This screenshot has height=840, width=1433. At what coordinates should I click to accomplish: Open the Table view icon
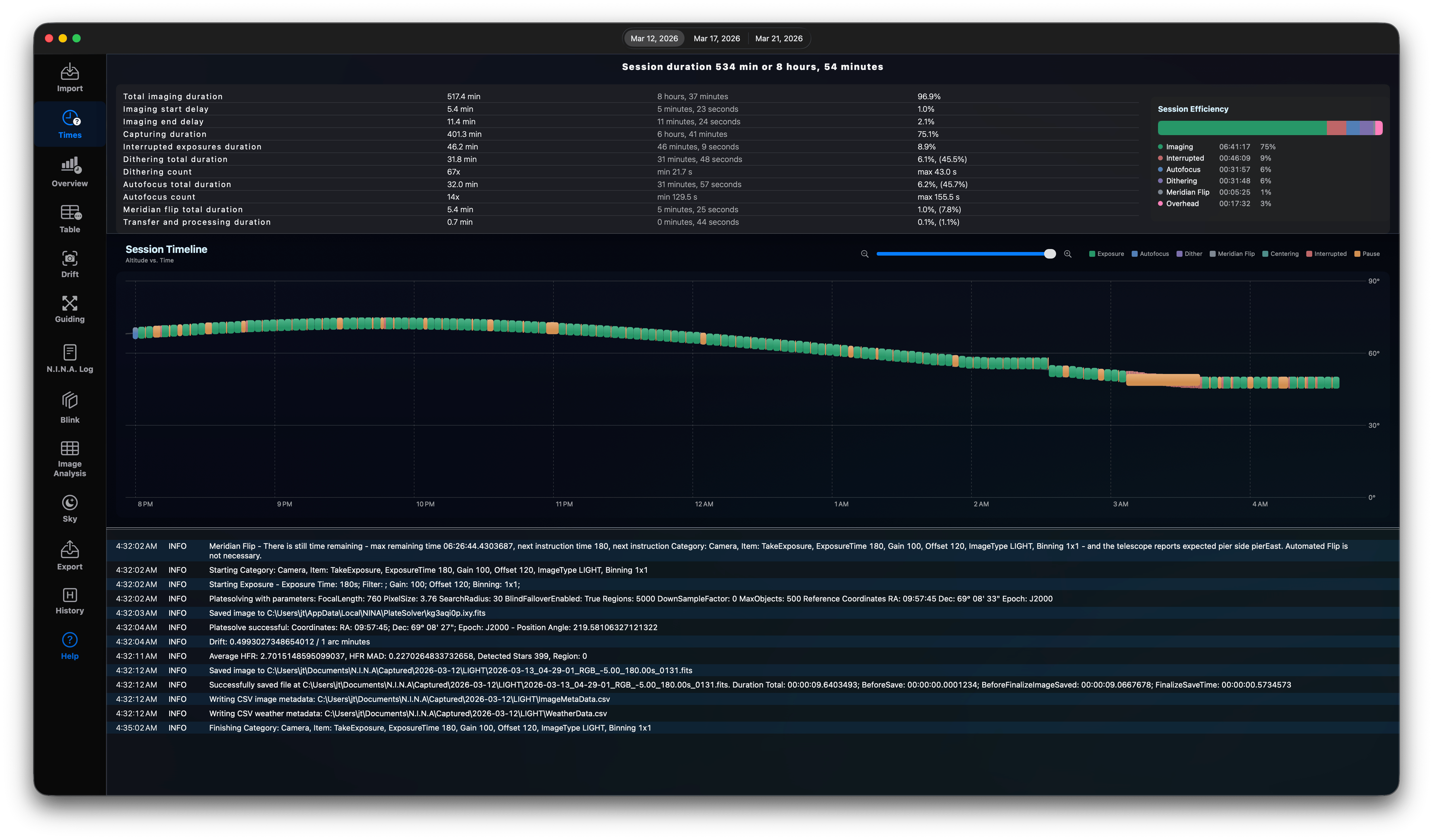click(x=71, y=213)
